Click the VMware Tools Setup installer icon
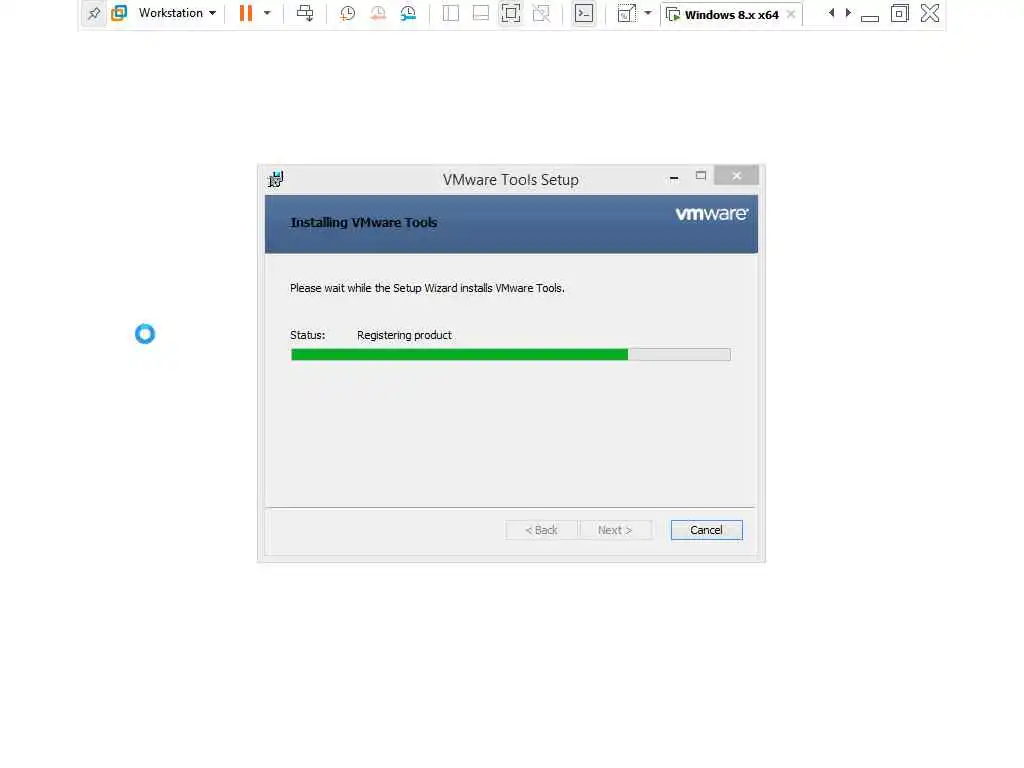This screenshot has width=1024, height=768. coord(276,179)
